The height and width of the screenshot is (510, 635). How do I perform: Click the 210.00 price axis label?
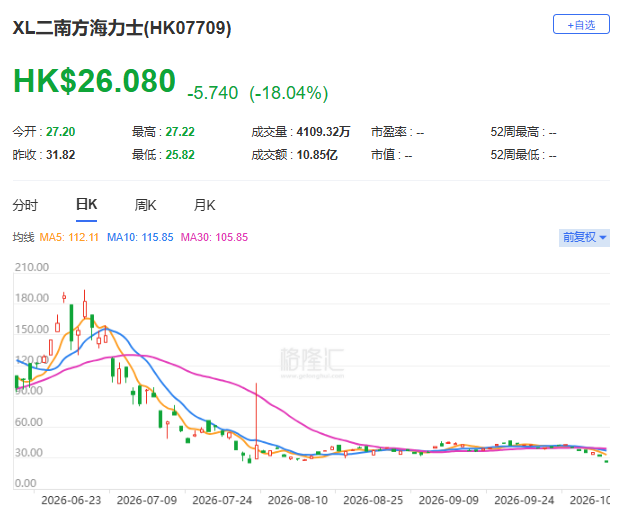32,267
